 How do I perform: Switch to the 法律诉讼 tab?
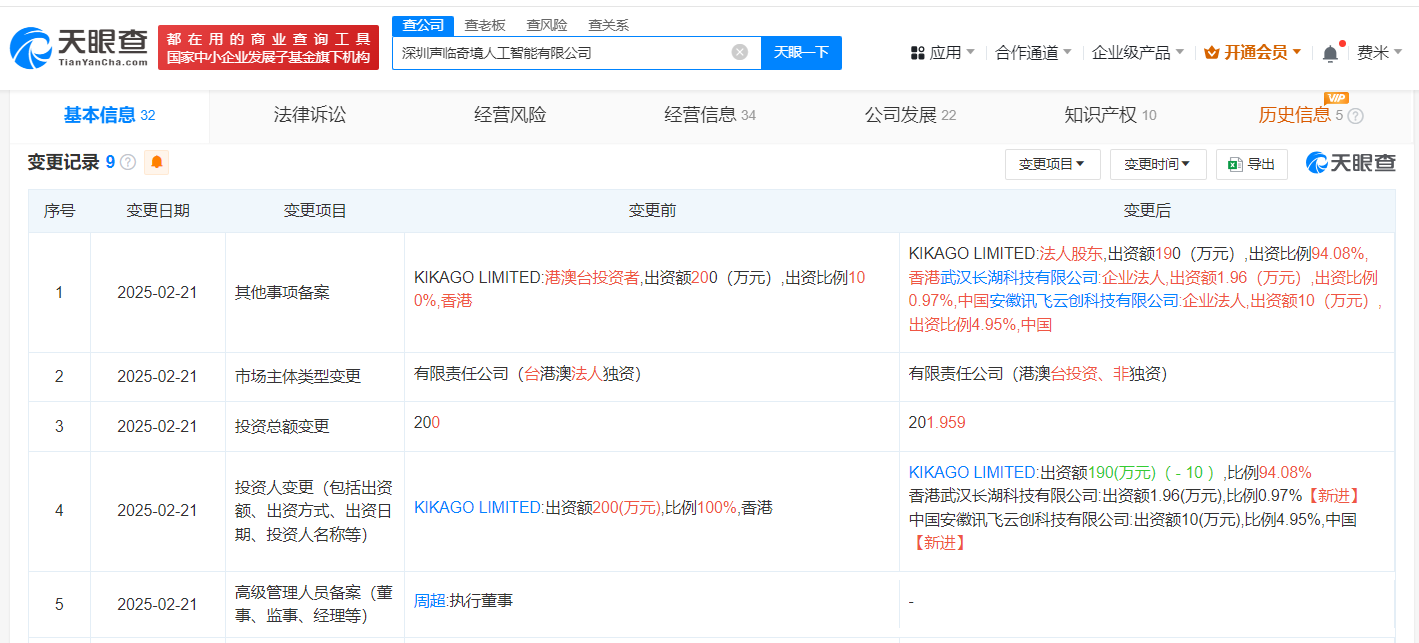click(310, 115)
